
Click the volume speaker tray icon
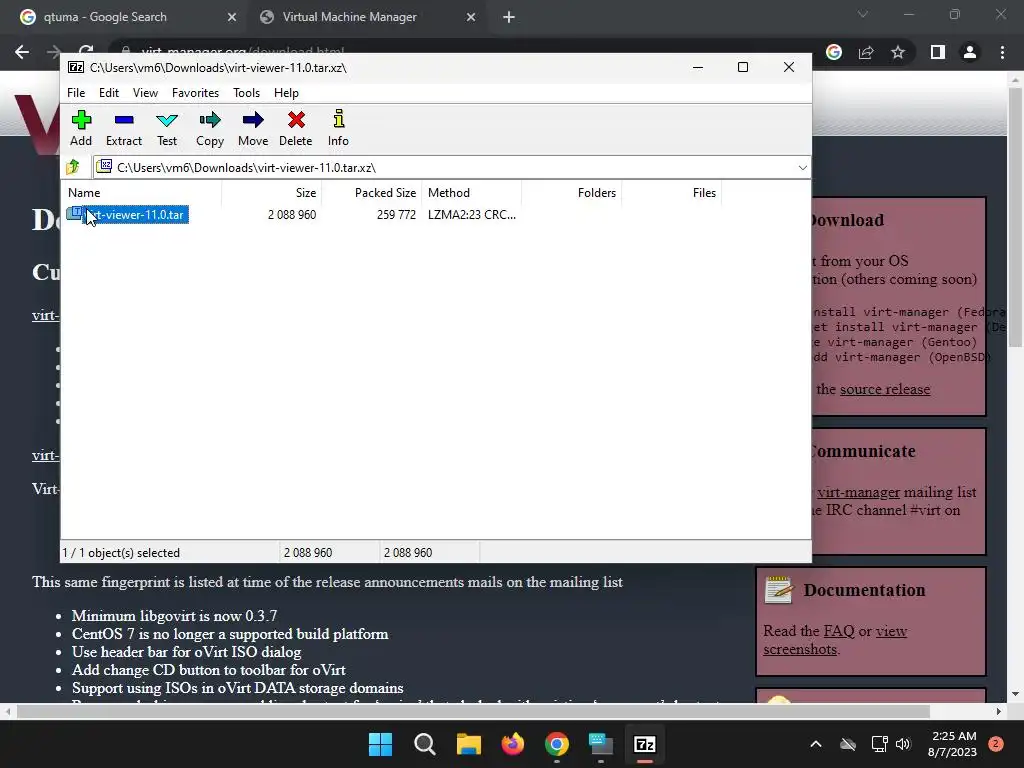[903, 744]
